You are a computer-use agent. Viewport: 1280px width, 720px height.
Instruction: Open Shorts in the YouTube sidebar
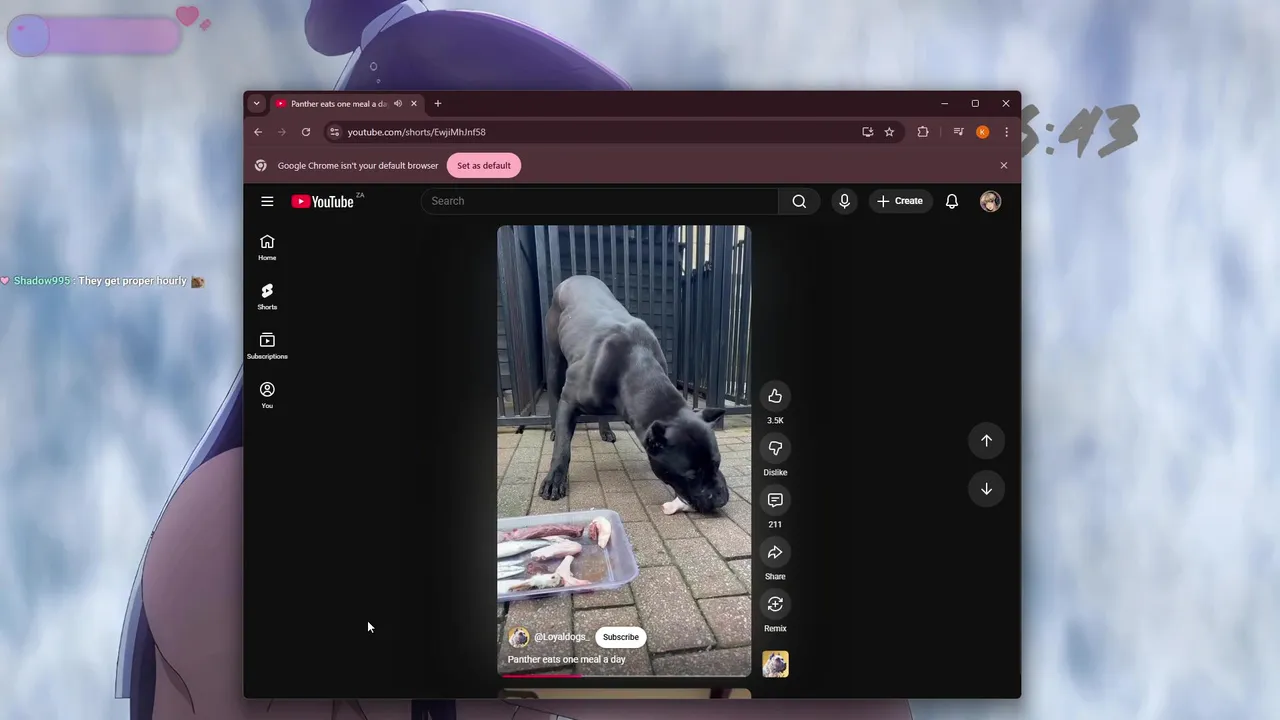coord(267,296)
